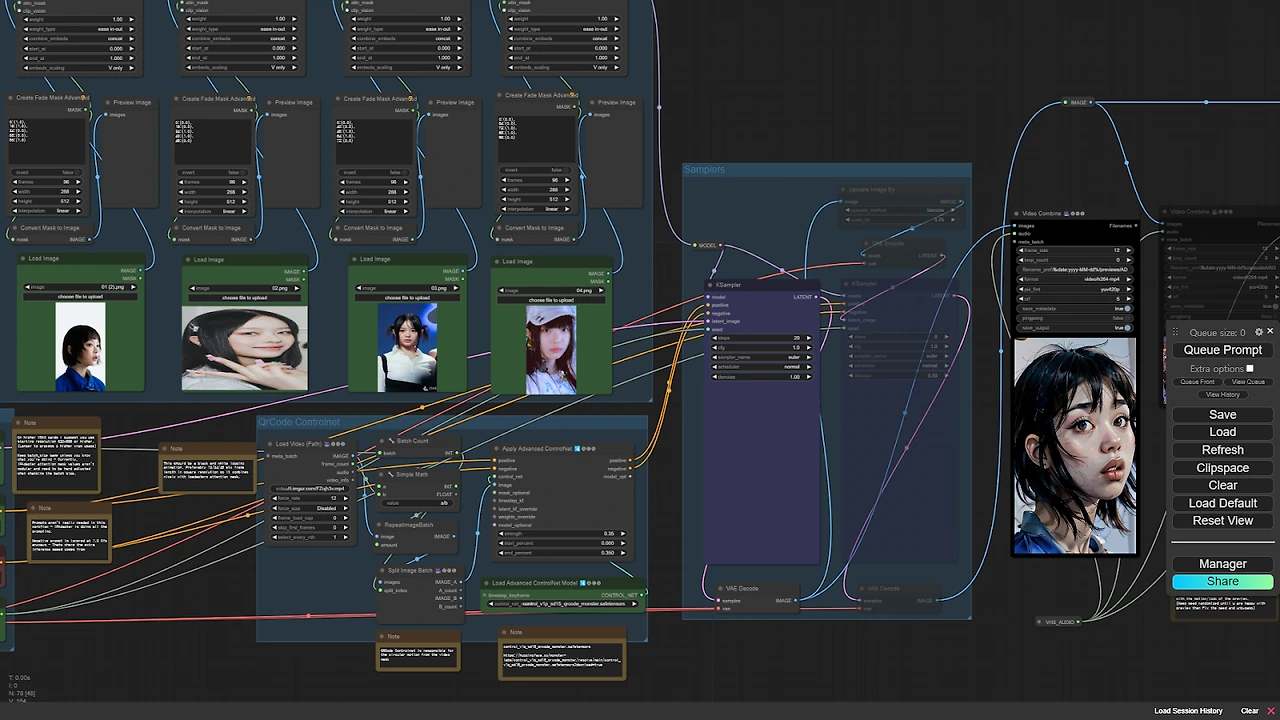The image size is (1280, 720).
Task: Click the queue panel drag handle
Action: tap(1176, 332)
